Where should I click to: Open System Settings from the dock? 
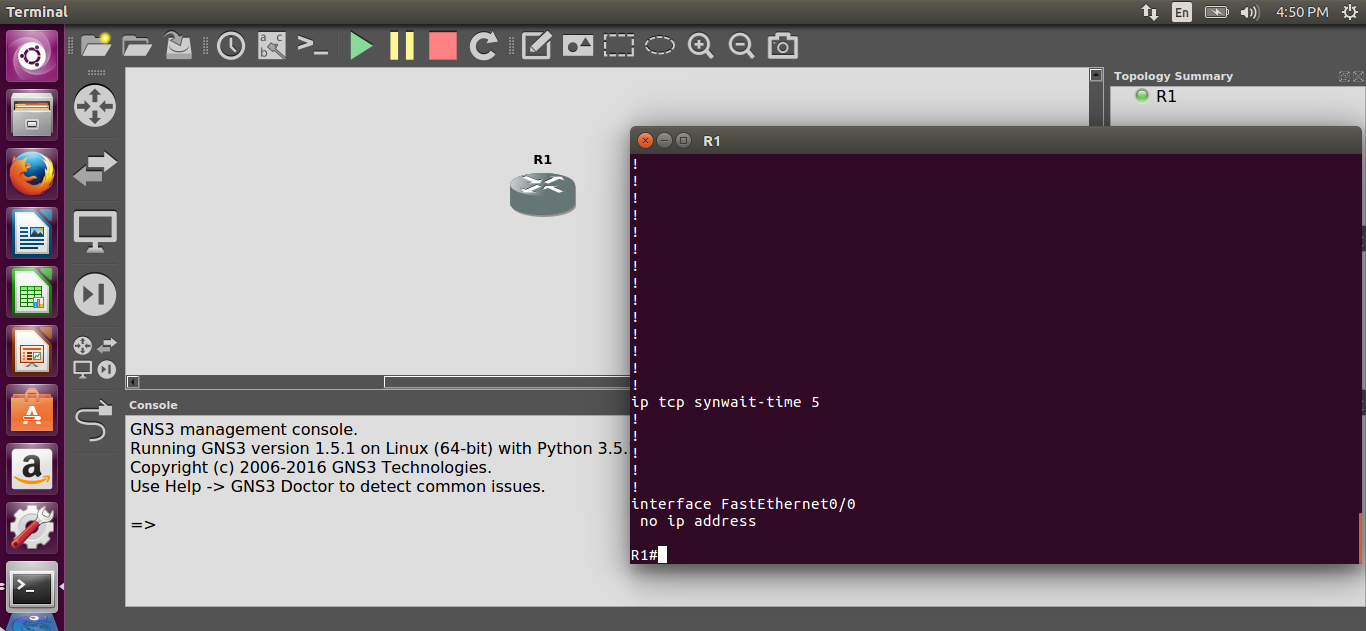pos(33,528)
